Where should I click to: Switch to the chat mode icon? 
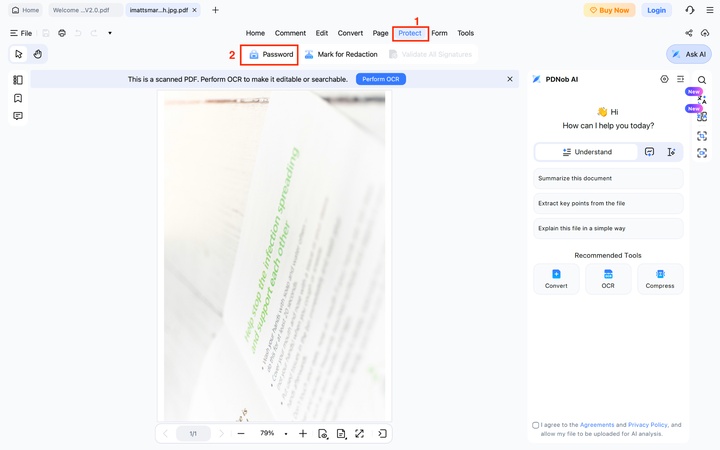tap(649, 152)
